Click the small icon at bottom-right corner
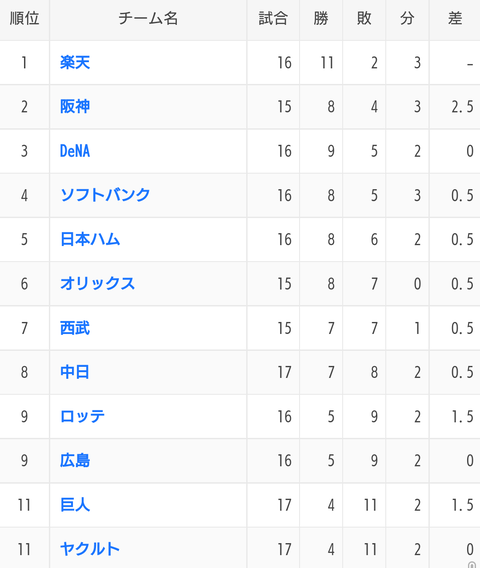The height and width of the screenshot is (568, 480). (x=471, y=565)
